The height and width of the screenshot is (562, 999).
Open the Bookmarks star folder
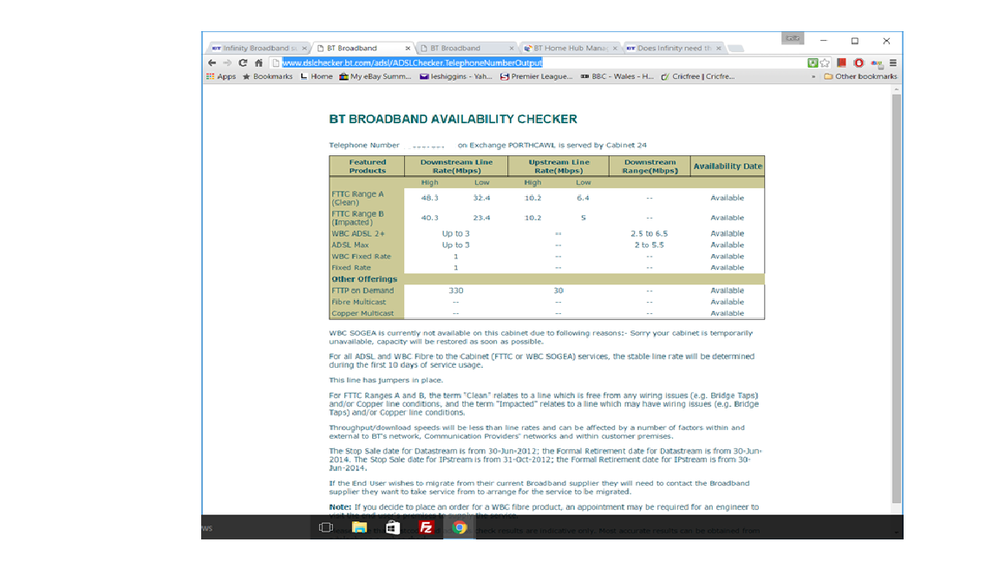click(267, 76)
